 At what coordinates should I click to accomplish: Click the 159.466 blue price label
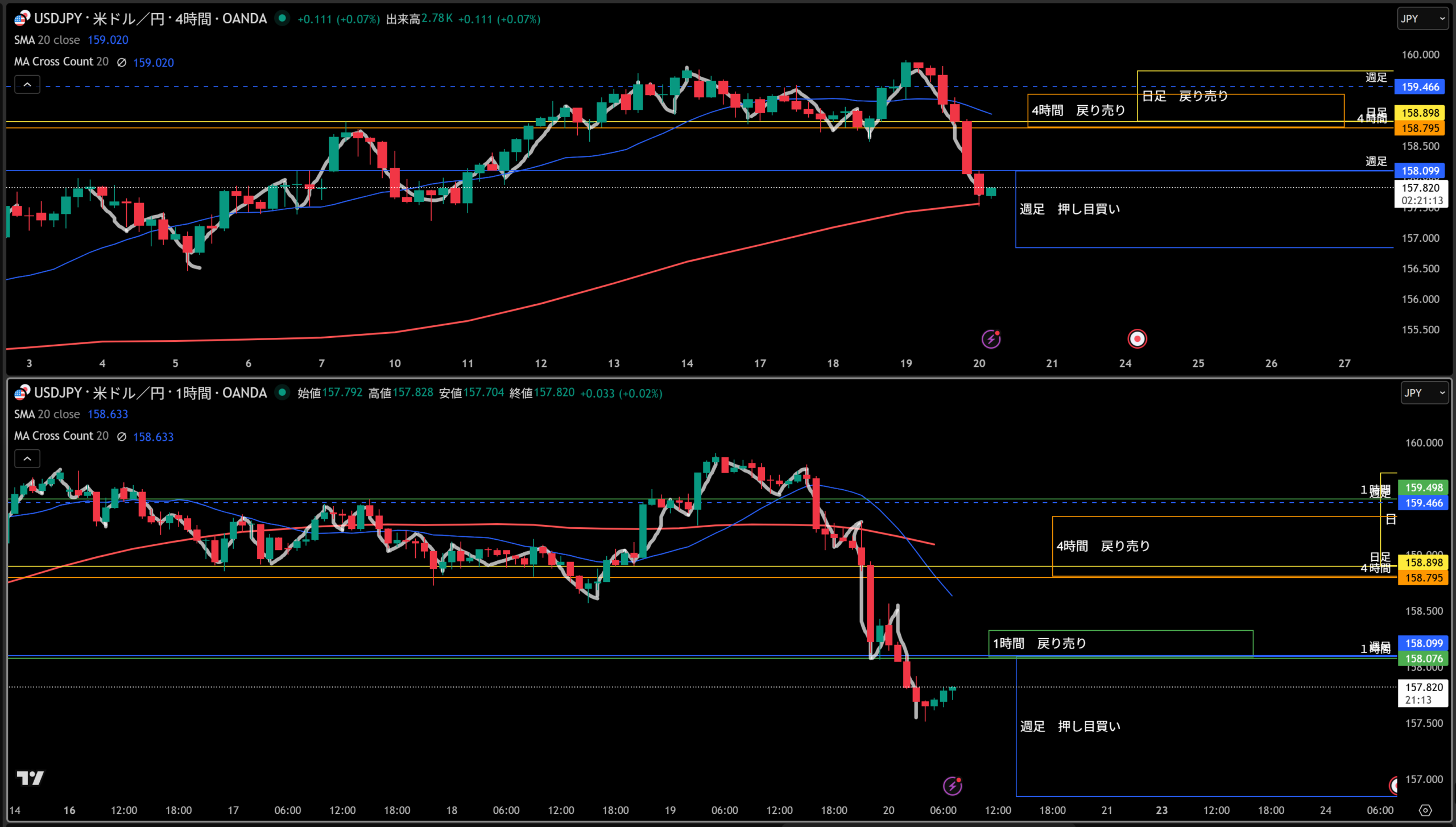click(x=1420, y=87)
